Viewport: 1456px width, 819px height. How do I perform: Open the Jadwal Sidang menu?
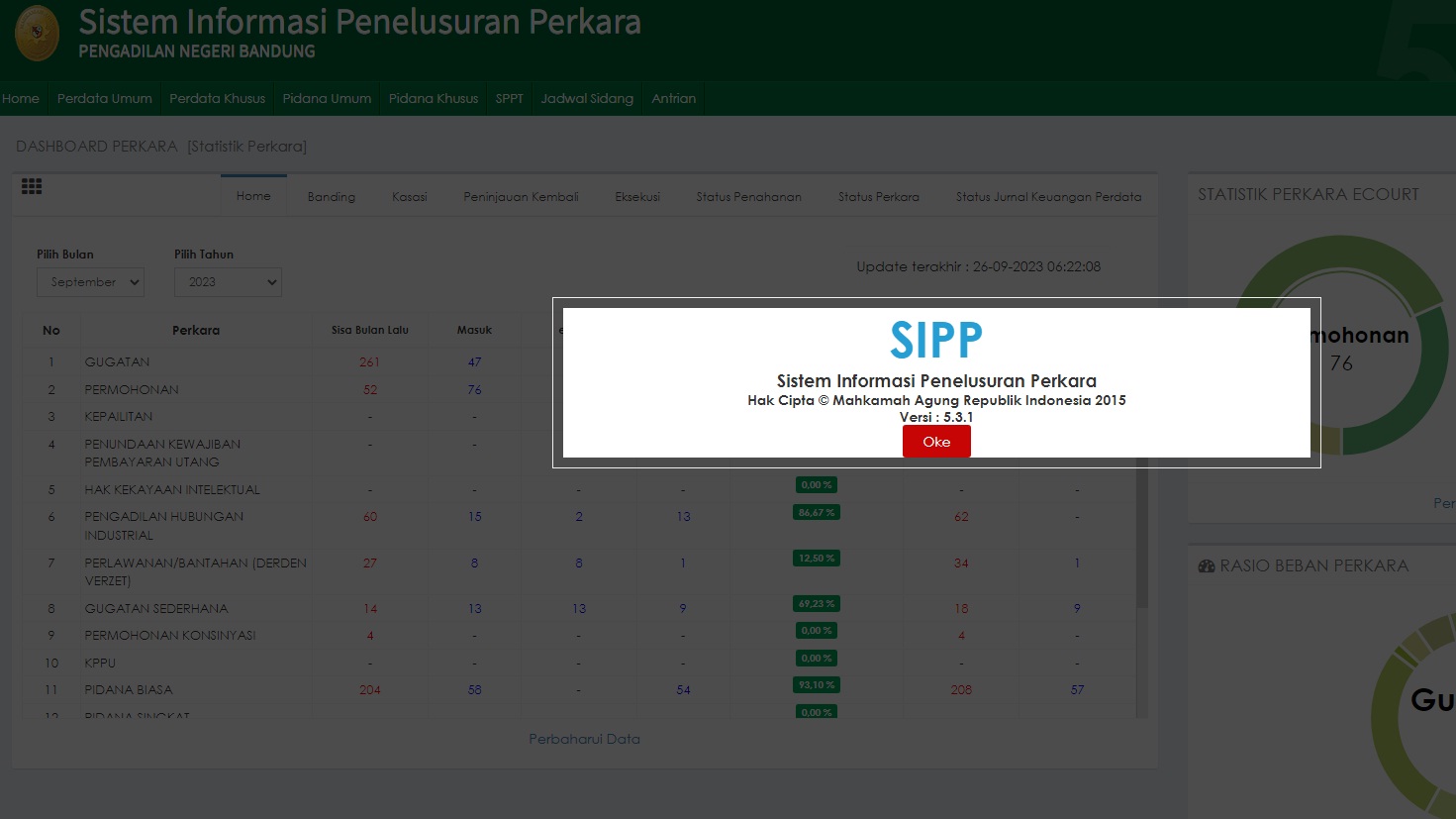pos(586,98)
